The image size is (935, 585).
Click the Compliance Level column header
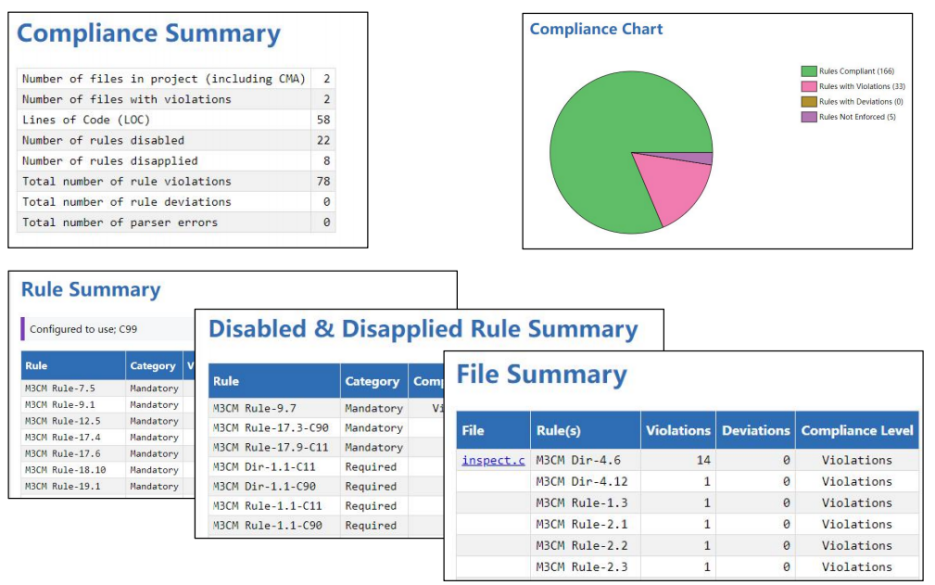pyautogui.click(x=857, y=430)
